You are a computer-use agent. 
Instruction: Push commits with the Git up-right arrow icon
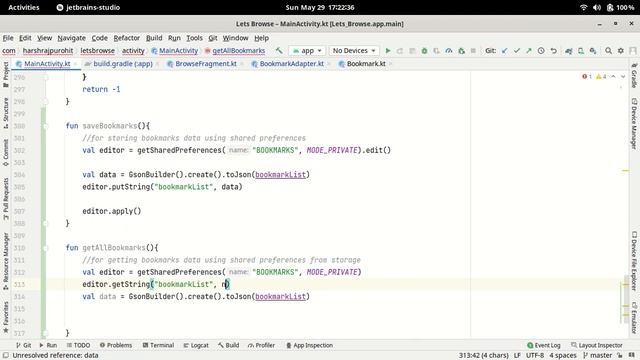click(x=529, y=51)
